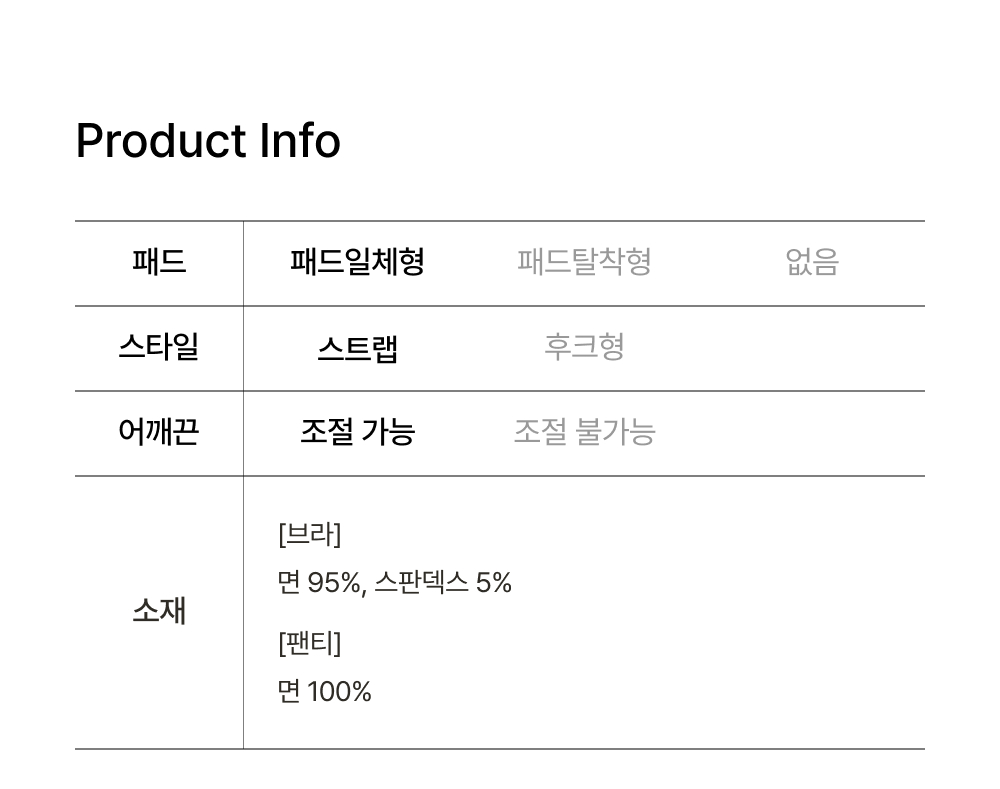The width and height of the screenshot is (1000, 789).
Task: Pick the 스트랩 style option
Action: (357, 349)
